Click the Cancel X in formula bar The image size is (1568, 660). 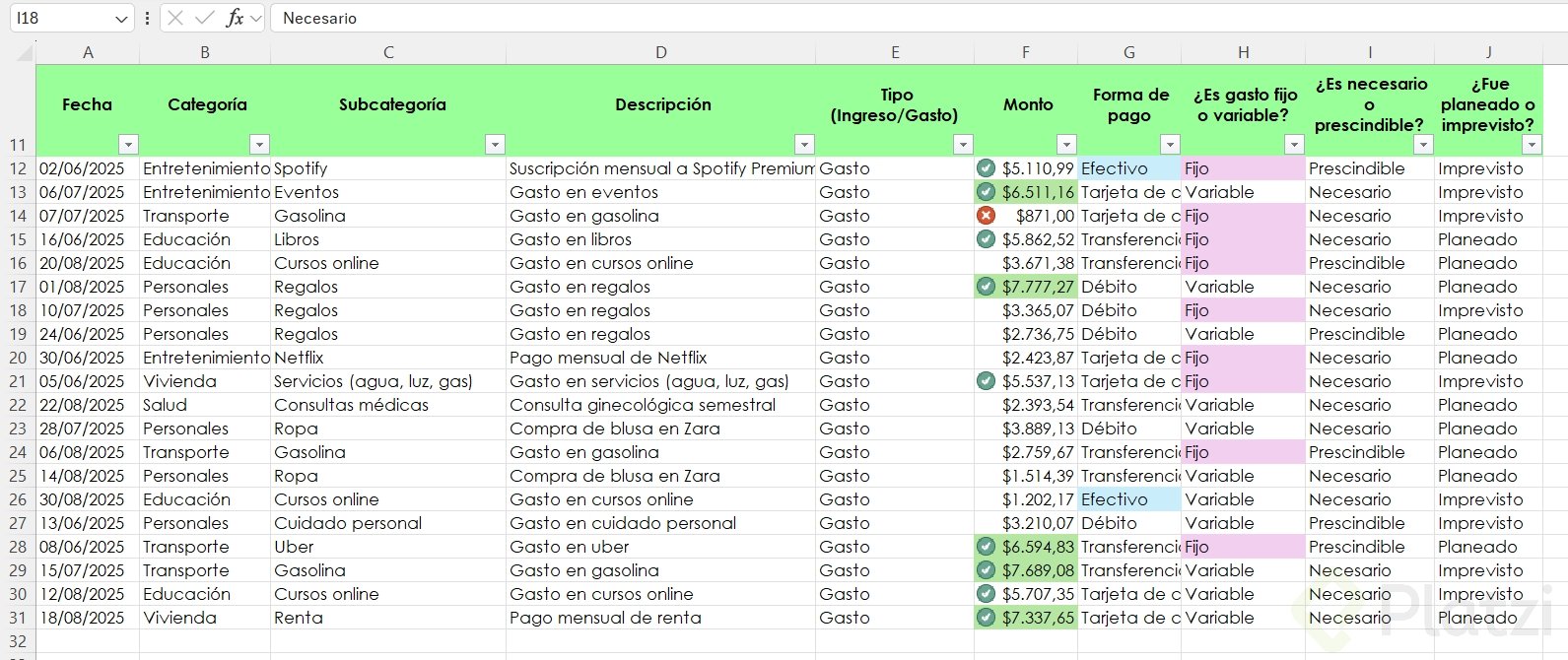point(175,18)
